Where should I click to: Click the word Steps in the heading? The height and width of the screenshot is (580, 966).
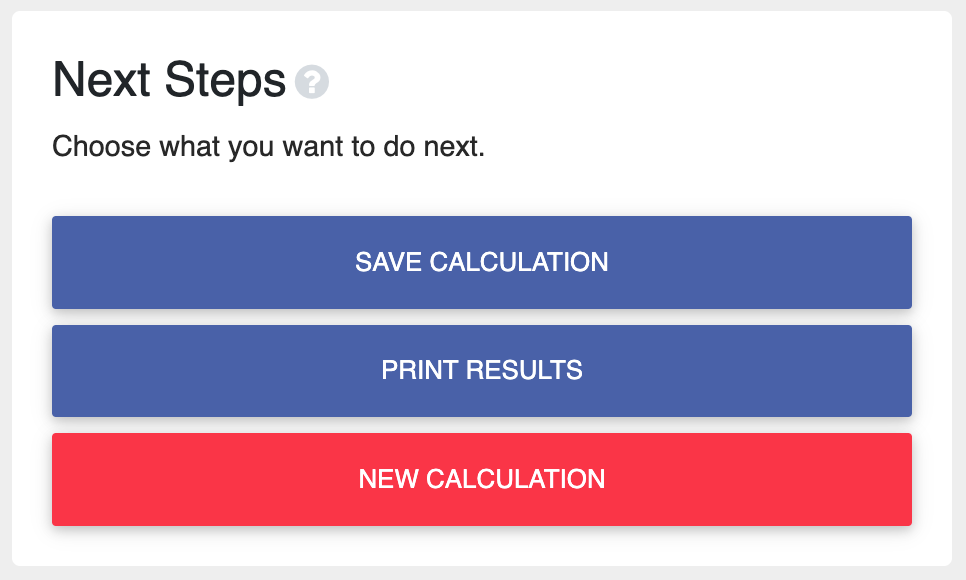pyautogui.click(x=225, y=81)
